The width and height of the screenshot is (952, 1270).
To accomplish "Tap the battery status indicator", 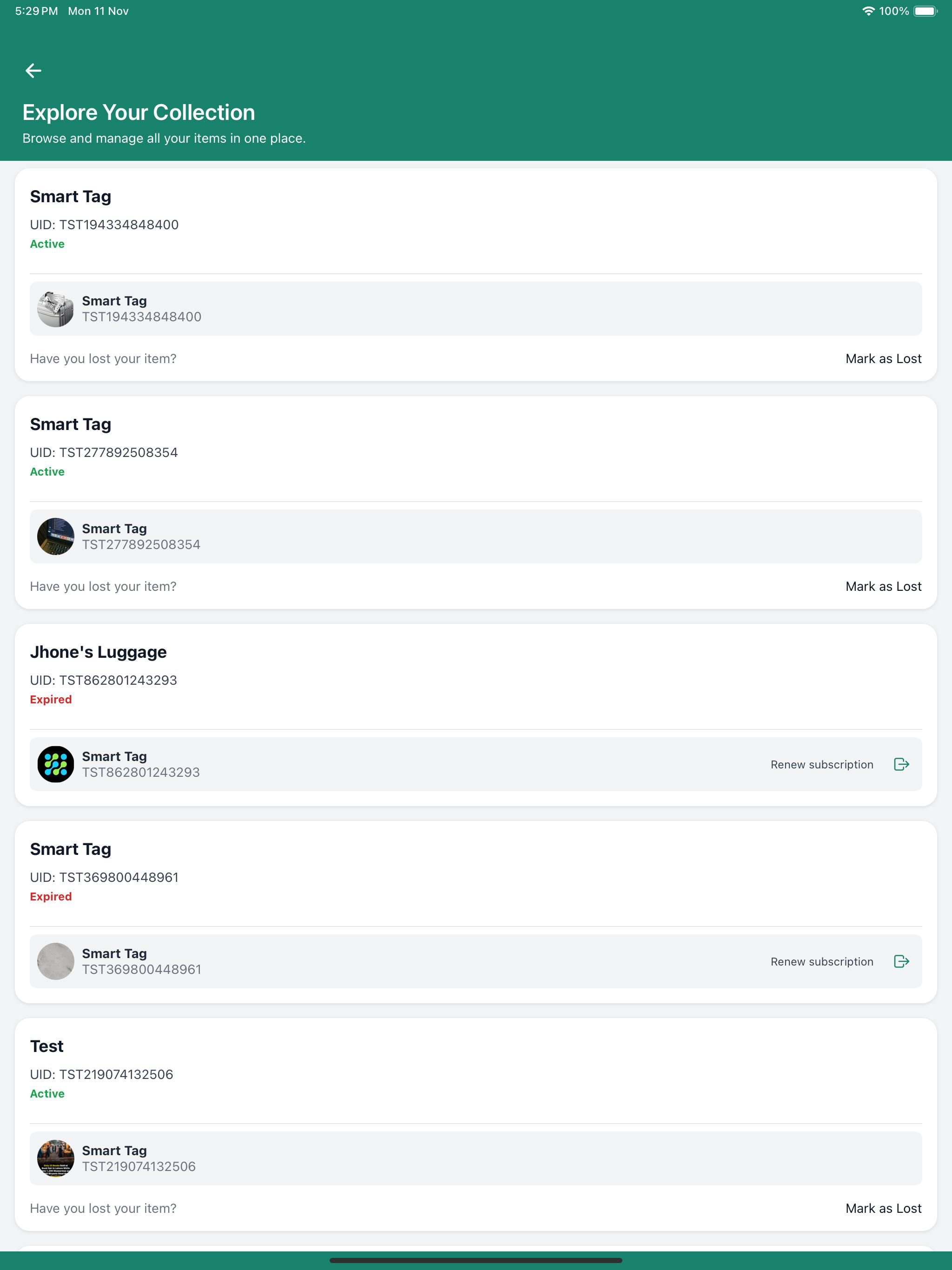I will (x=926, y=11).
